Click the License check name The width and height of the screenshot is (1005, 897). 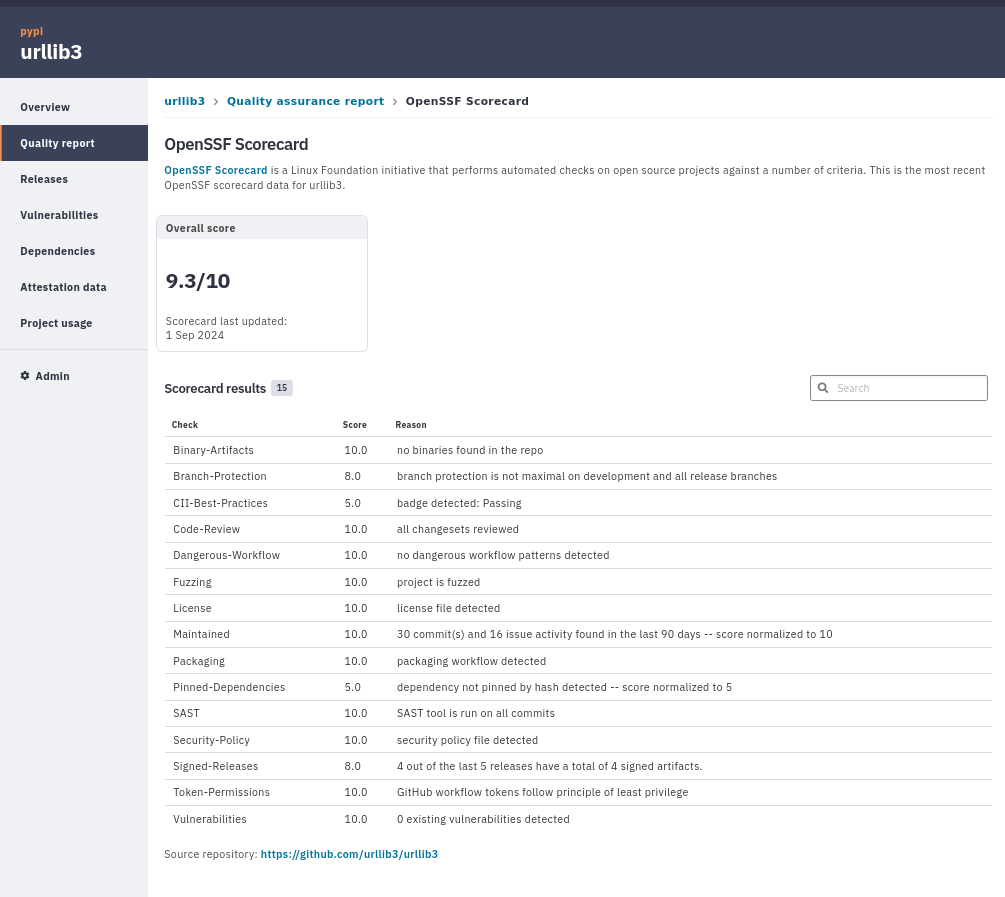(192, 608)
